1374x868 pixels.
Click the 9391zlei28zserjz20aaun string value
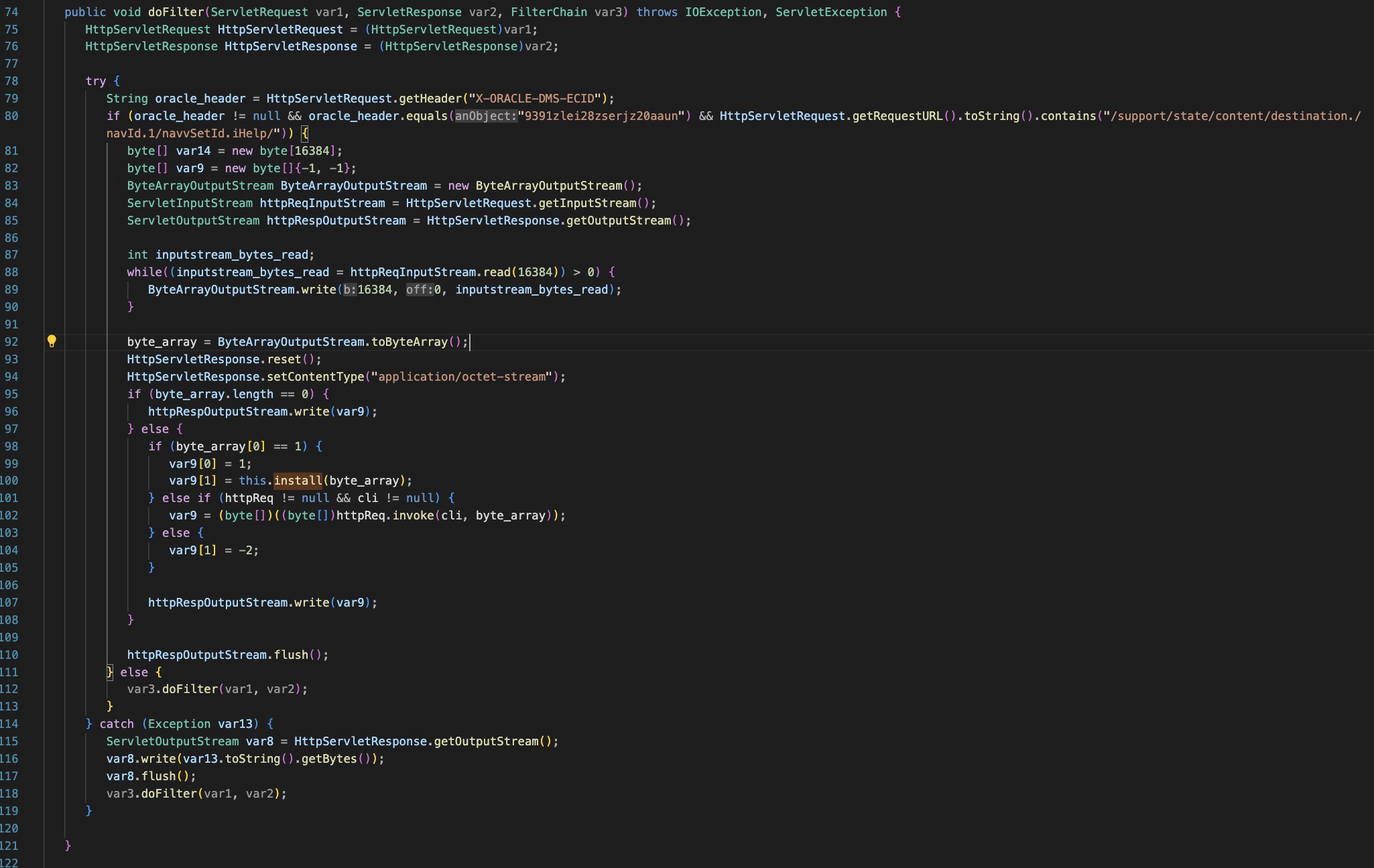(601, 116)
